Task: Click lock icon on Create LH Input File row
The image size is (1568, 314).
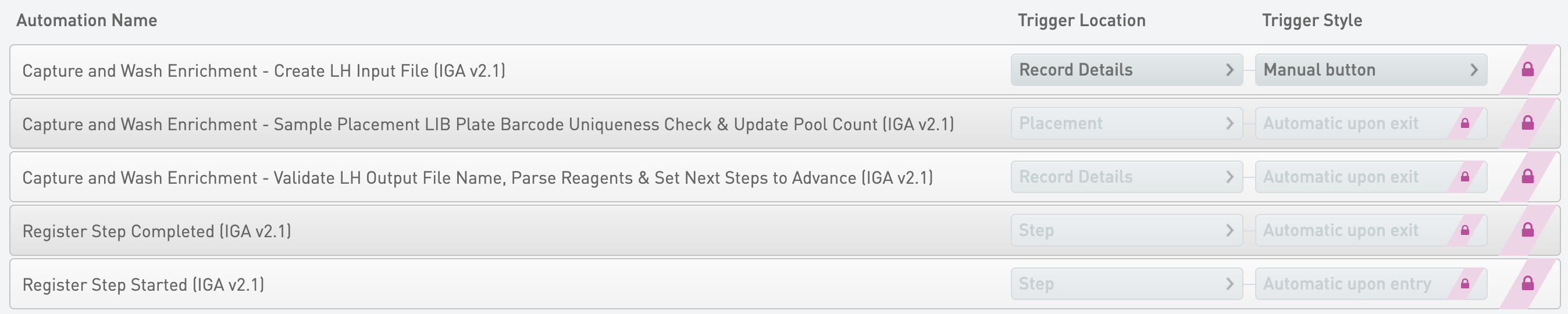Action: (x=1527, y=69)
